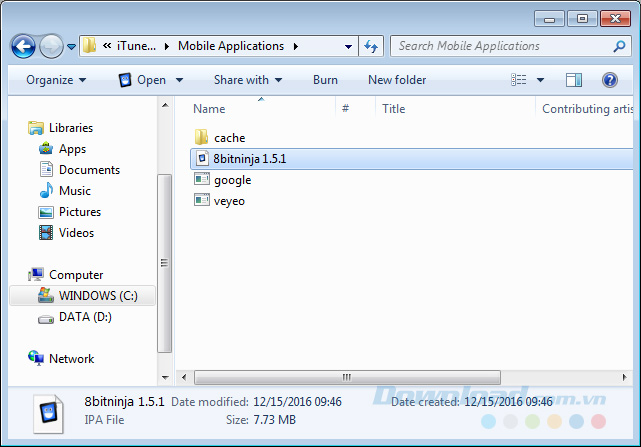Select the google file

(x=233, y=180)
